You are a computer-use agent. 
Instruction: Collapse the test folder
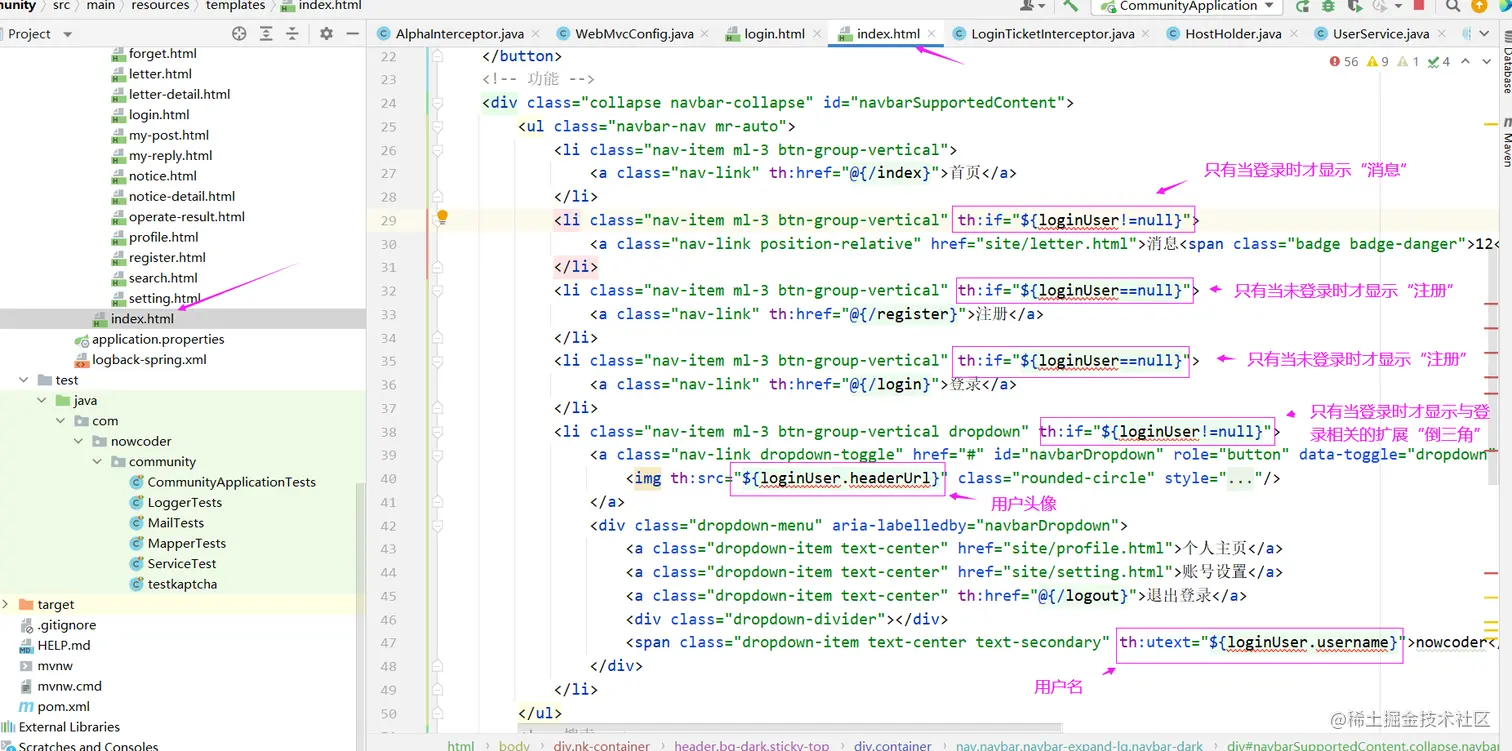(24, 380)
